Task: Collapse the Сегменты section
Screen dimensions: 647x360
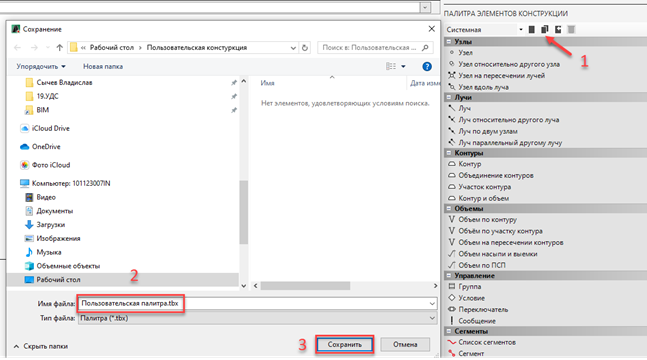Action: pos(449,332)
